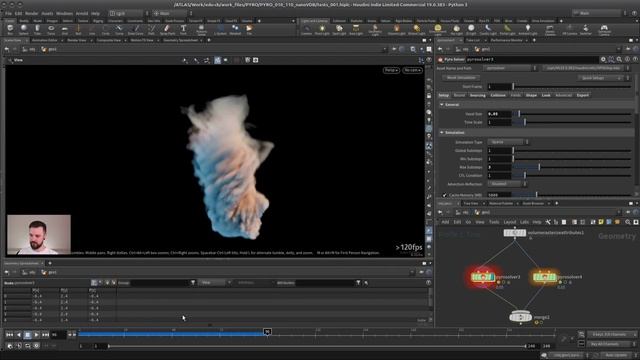The image size is (640, 360).
Task: Add a Camera from shelf
Action: (x=307, y=29)
